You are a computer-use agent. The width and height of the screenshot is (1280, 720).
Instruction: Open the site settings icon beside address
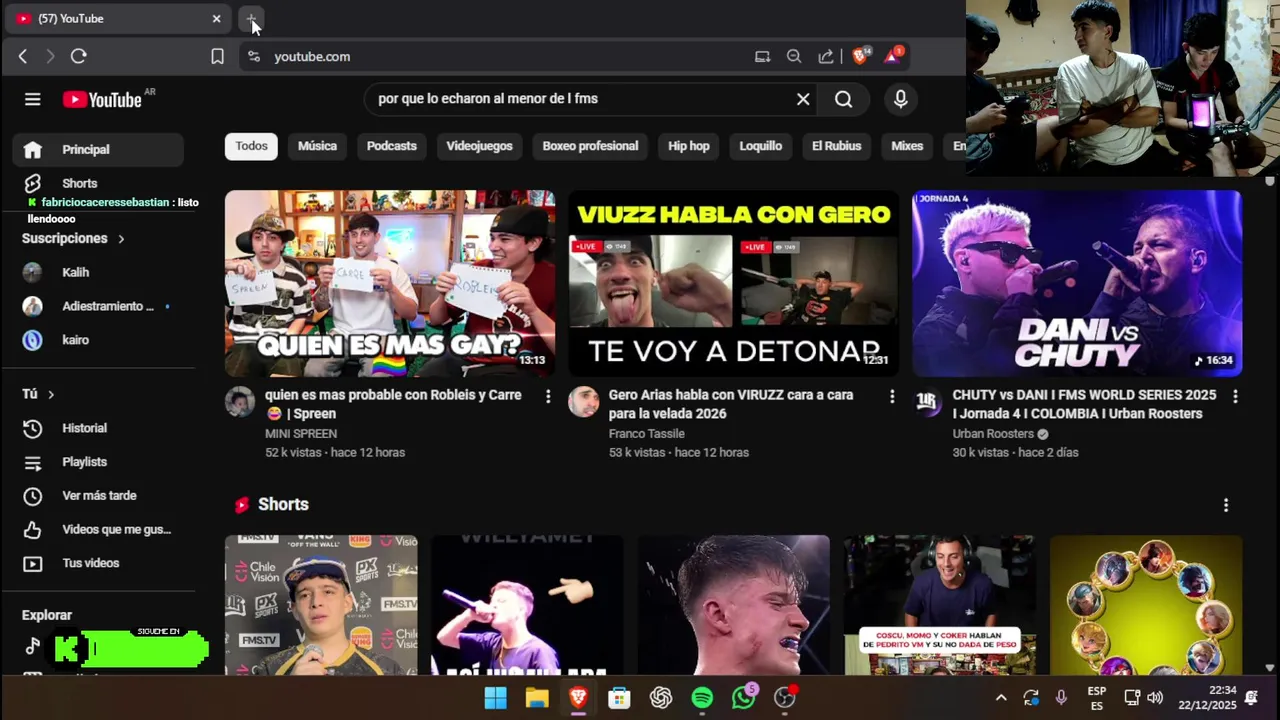[254, 57]
